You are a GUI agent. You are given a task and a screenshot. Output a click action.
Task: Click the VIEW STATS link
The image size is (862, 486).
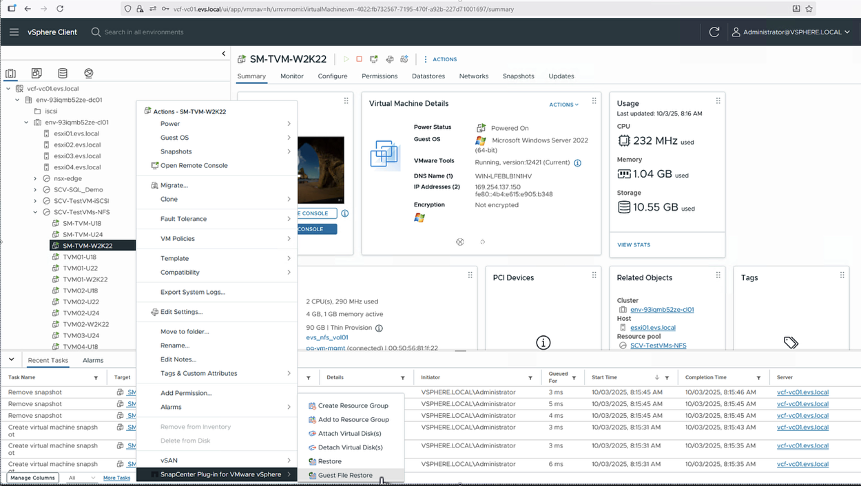[x=634, y=244]
